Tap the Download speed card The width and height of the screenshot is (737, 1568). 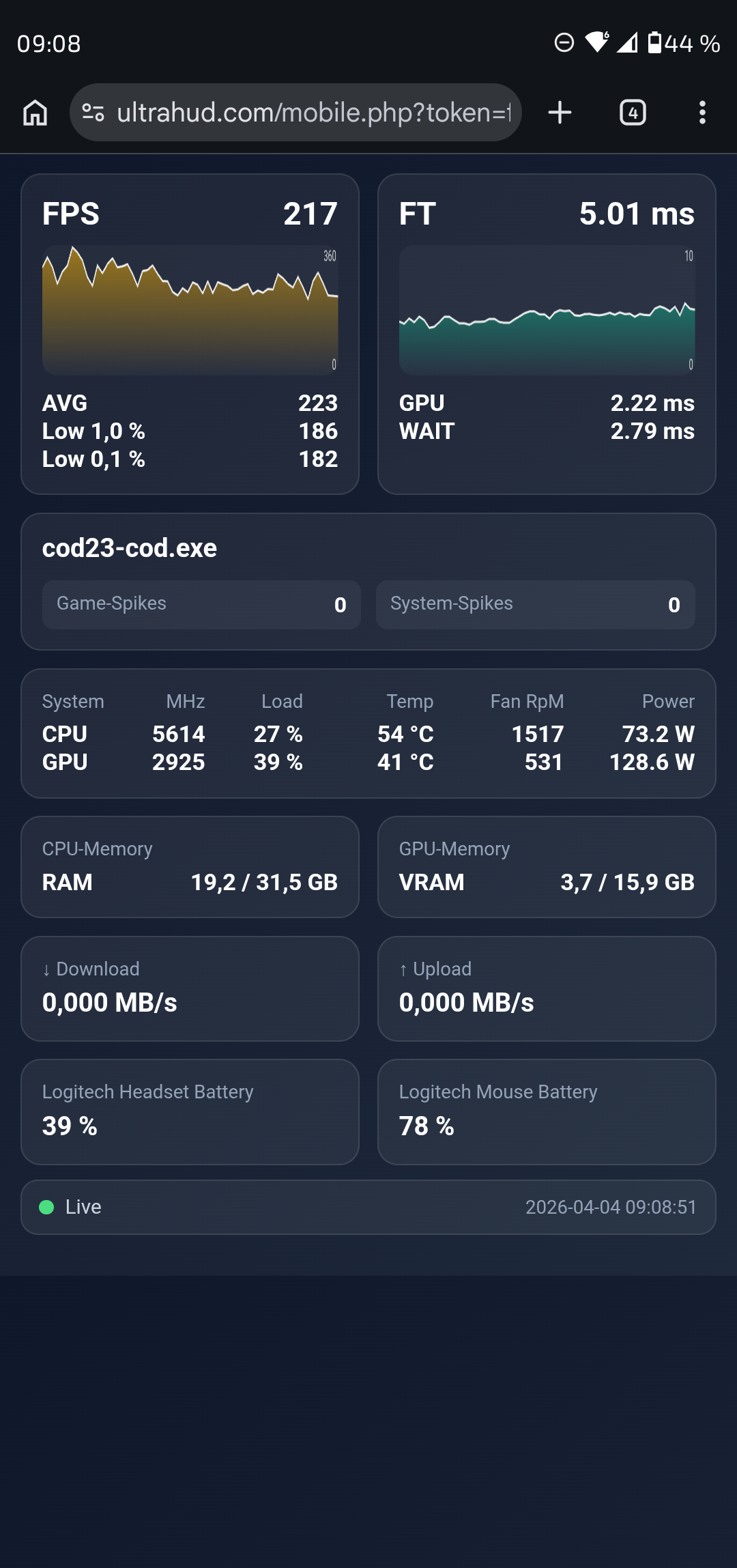coord(190,988)
